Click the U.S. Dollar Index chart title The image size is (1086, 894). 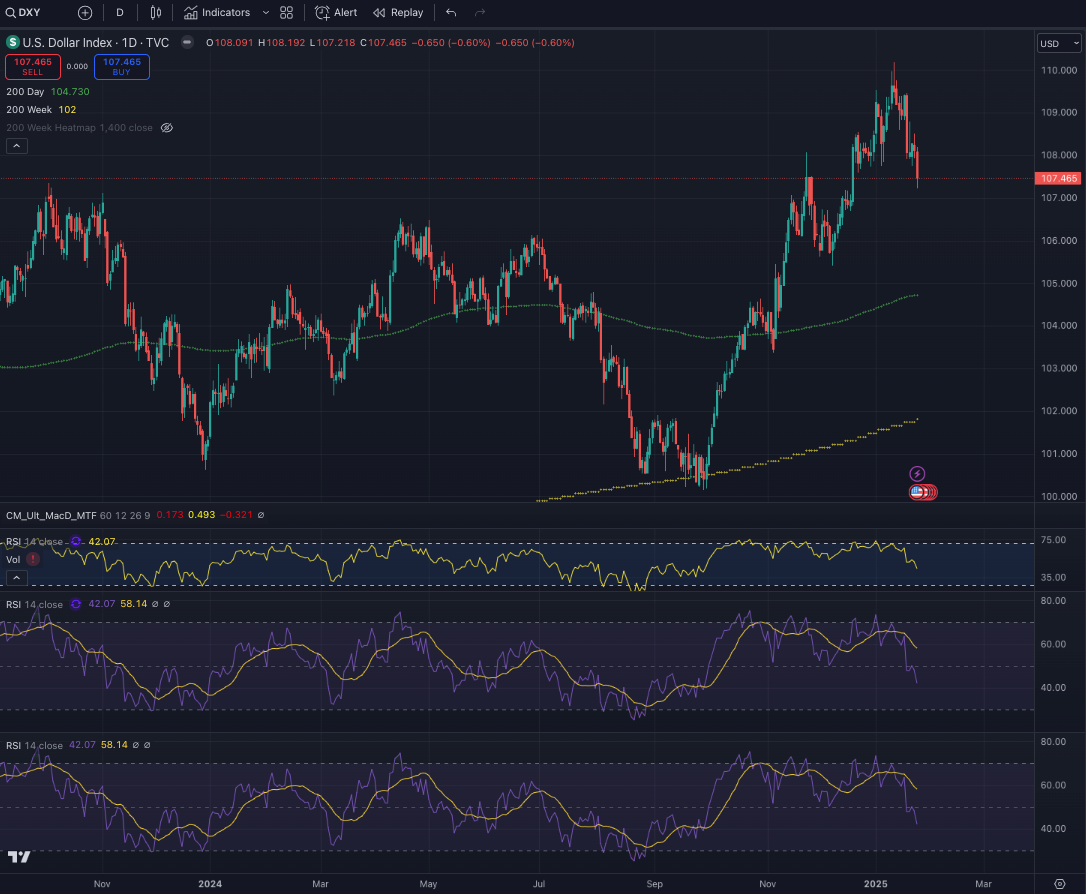[96, 42]
